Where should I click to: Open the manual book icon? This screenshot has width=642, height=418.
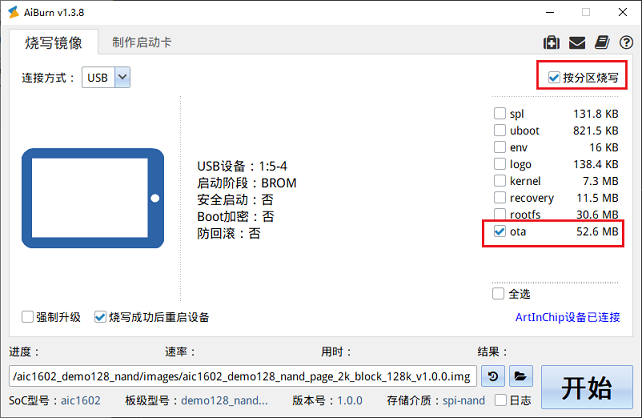point(601,42)
